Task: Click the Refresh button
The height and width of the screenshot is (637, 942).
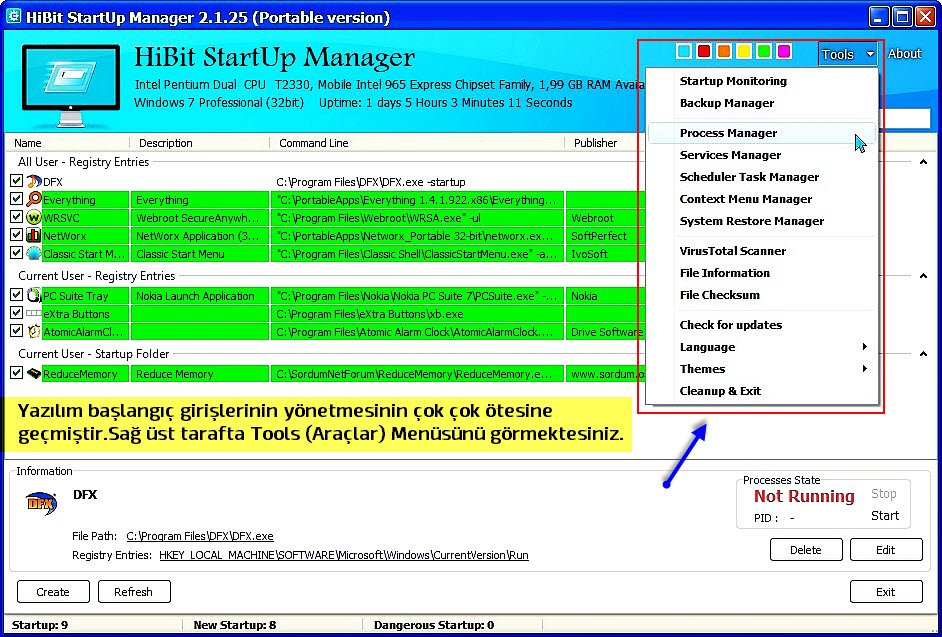Action: tap(133, 592)
